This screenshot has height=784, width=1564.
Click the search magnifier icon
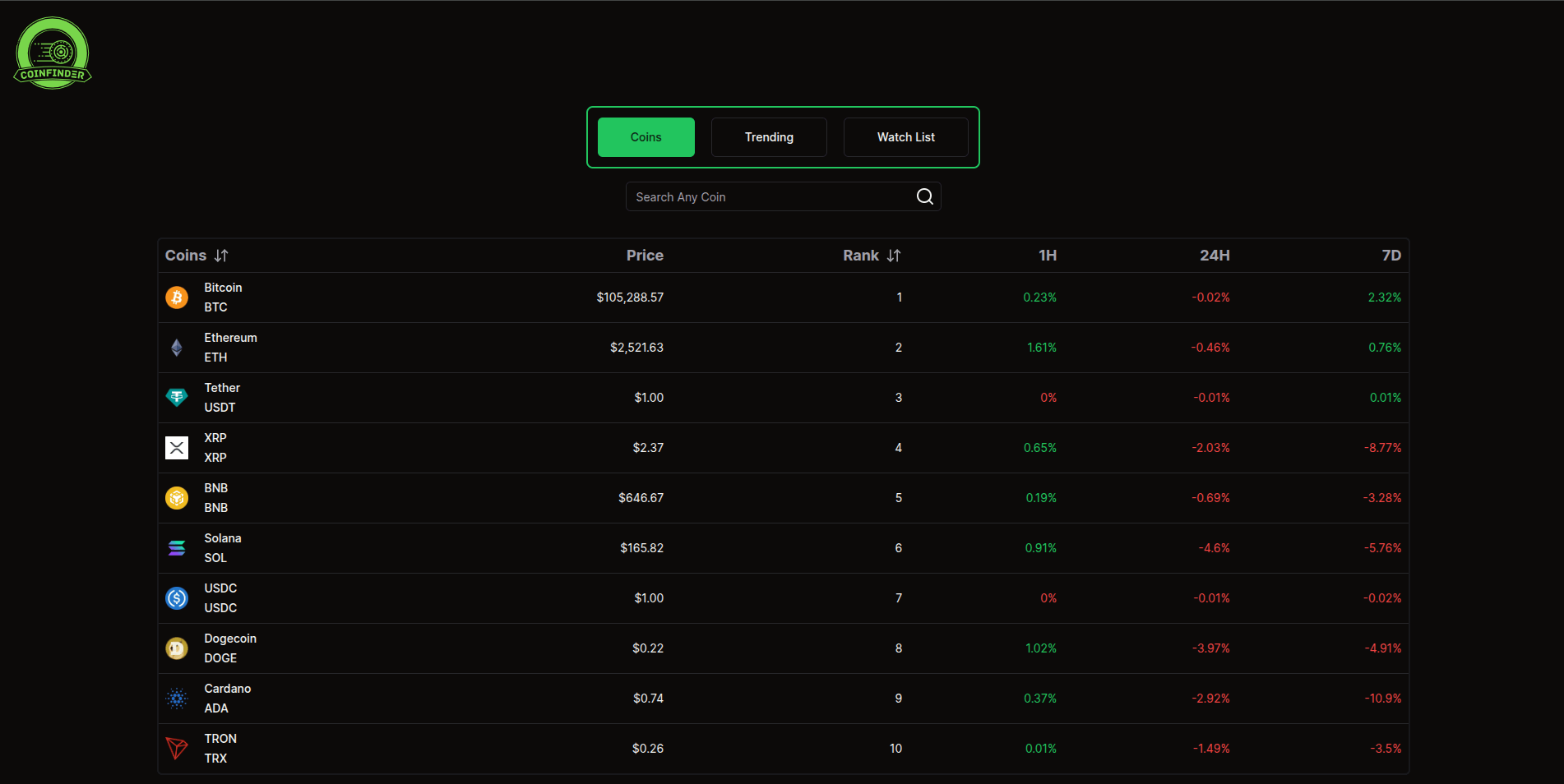tap(924, 196)
